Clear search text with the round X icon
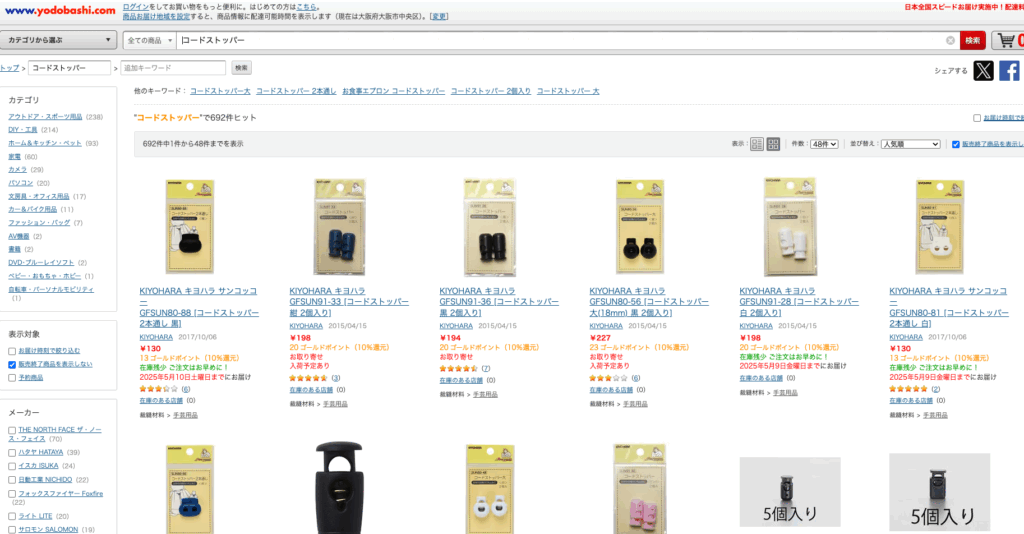The height and width of the screenshot is (534, 1024). pos(950,40)
